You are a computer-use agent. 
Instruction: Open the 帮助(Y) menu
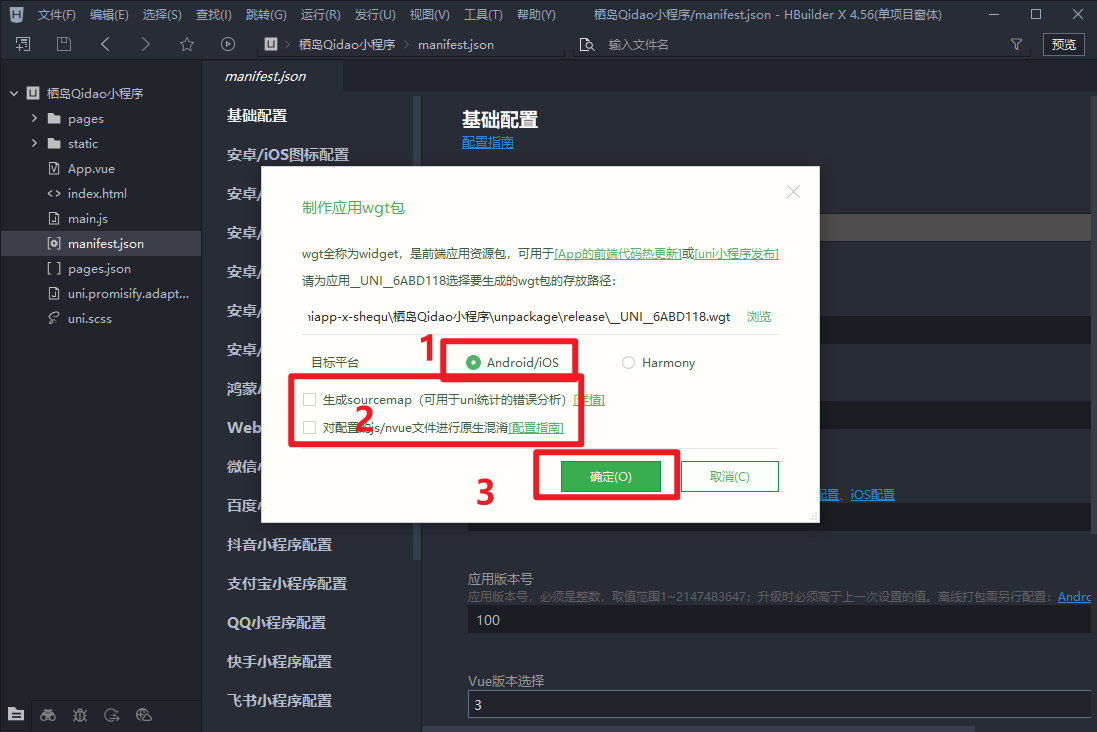[536, 15]
